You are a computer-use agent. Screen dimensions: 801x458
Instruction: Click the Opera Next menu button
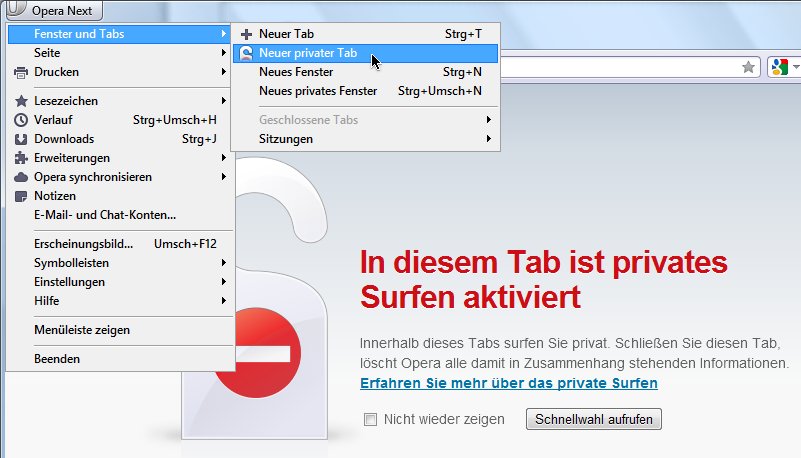(x=54, y=10)
